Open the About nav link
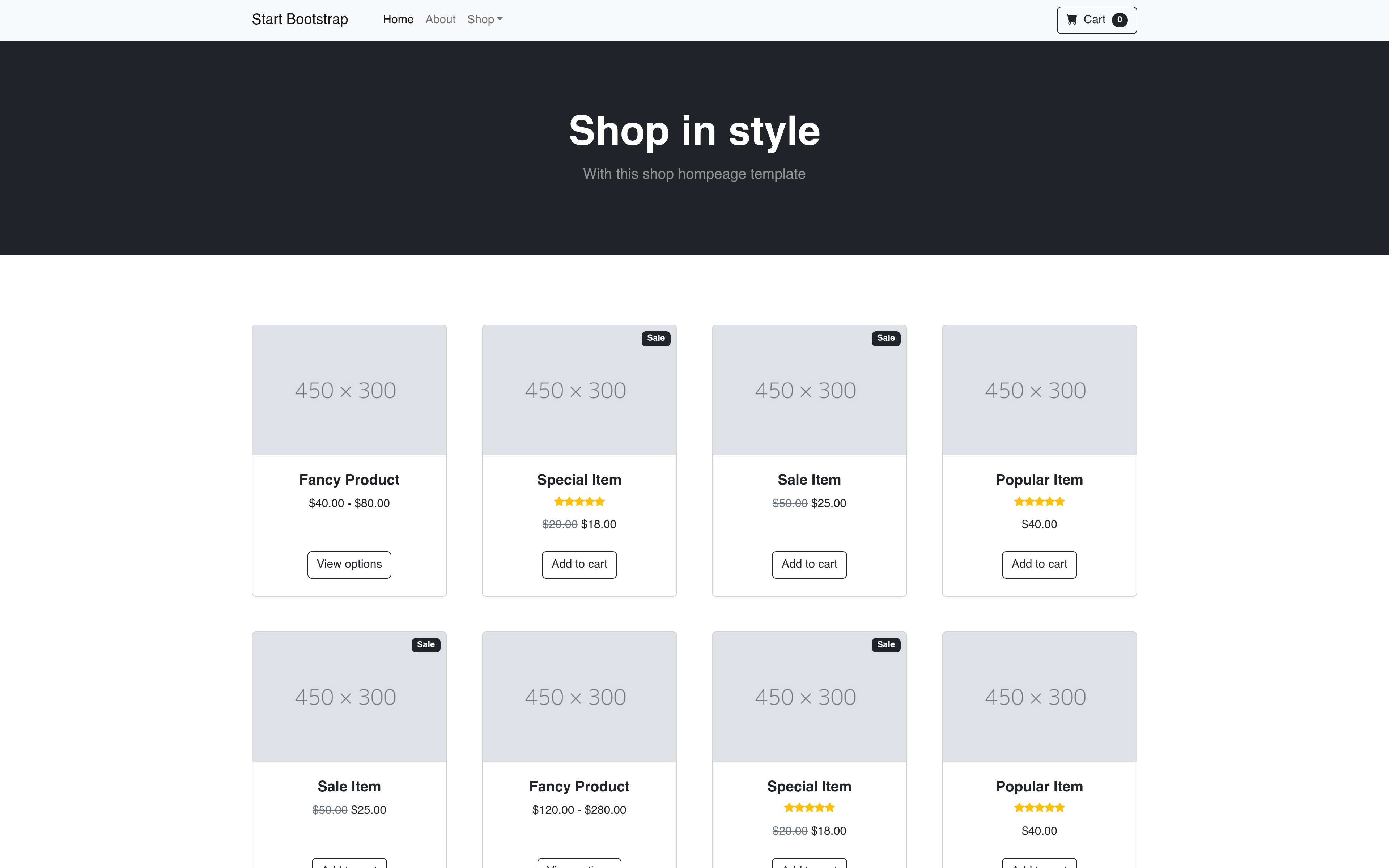 tap(440, 20)
